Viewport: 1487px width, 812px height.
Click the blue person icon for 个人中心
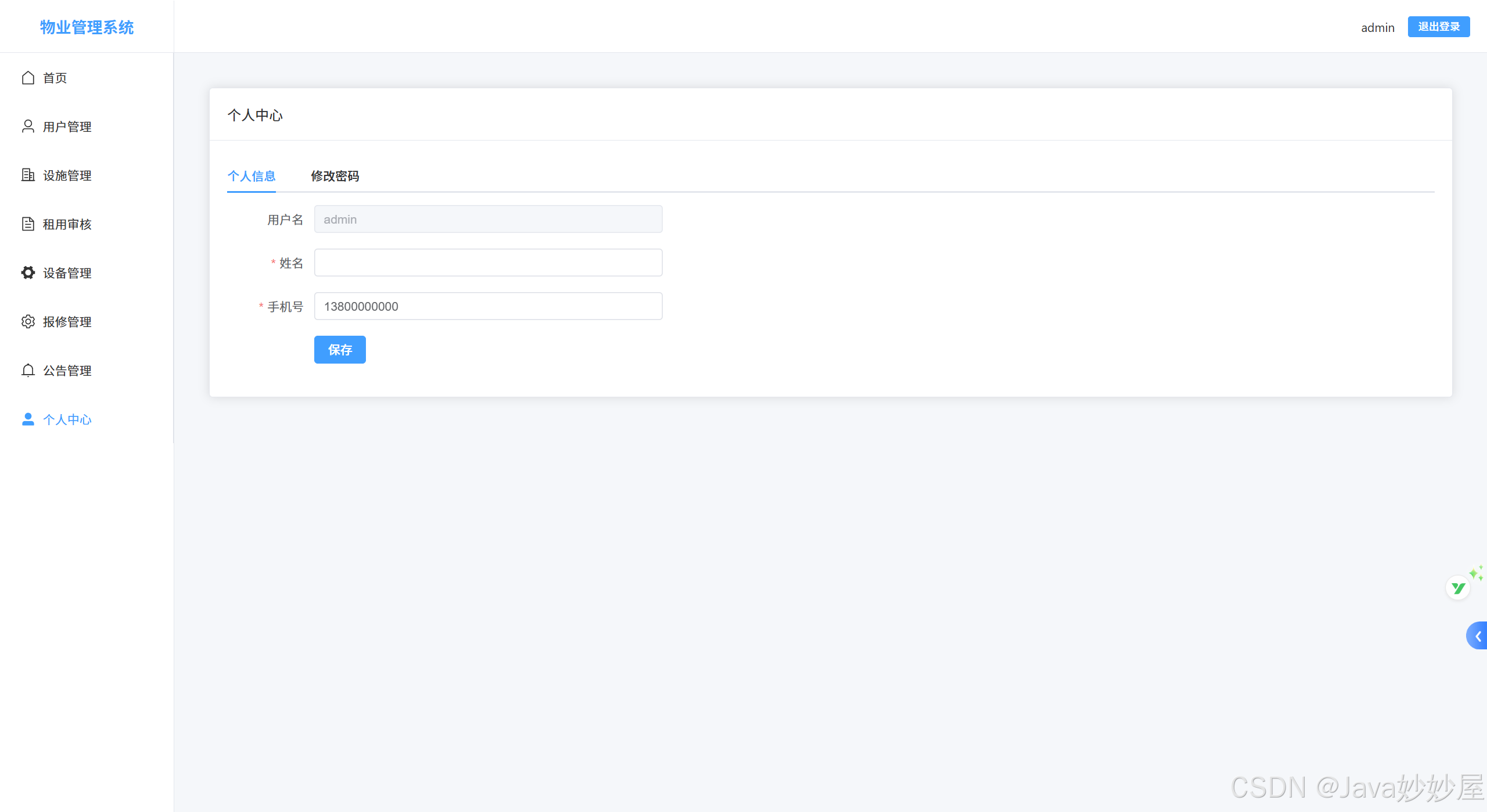click(28, 419)
